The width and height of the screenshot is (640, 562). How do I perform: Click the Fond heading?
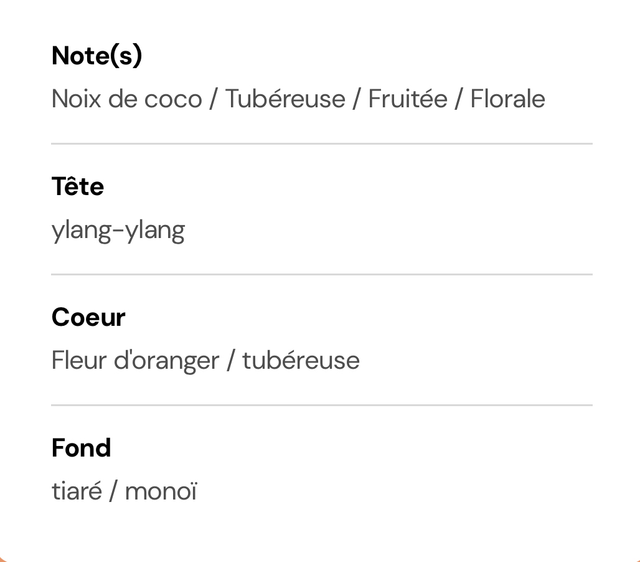tap(81, 448)
